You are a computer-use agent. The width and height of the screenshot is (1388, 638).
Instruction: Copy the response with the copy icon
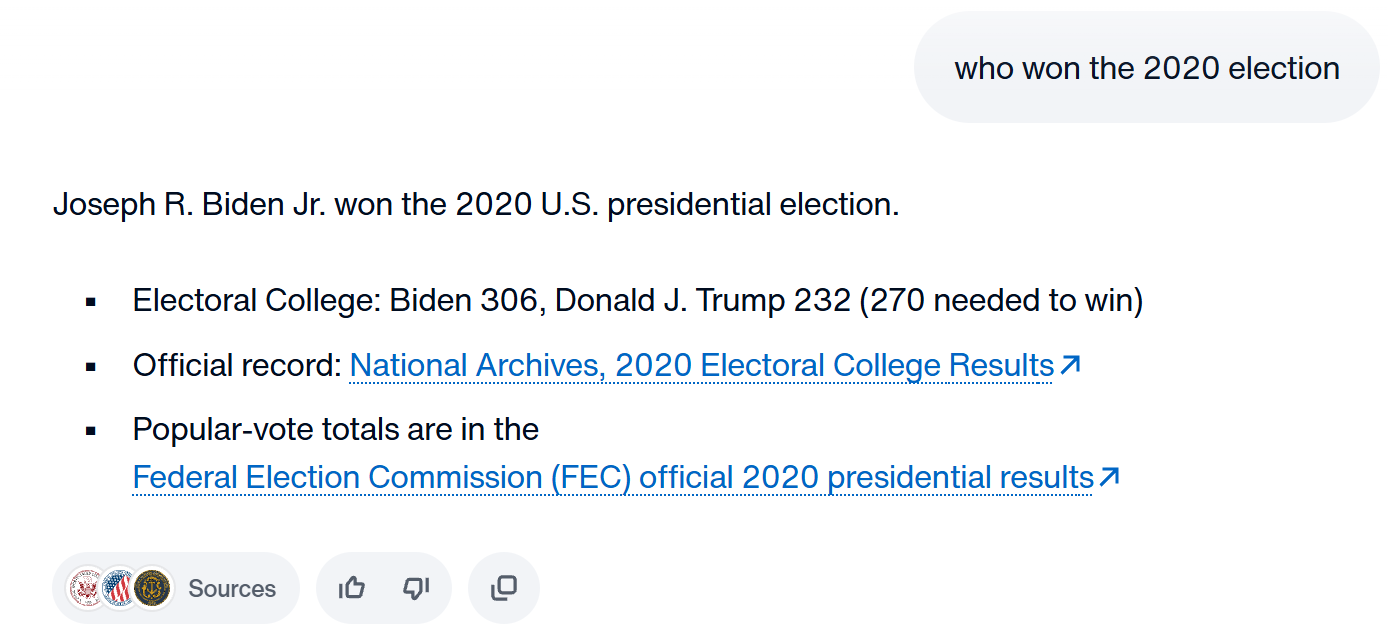[504, 588]
